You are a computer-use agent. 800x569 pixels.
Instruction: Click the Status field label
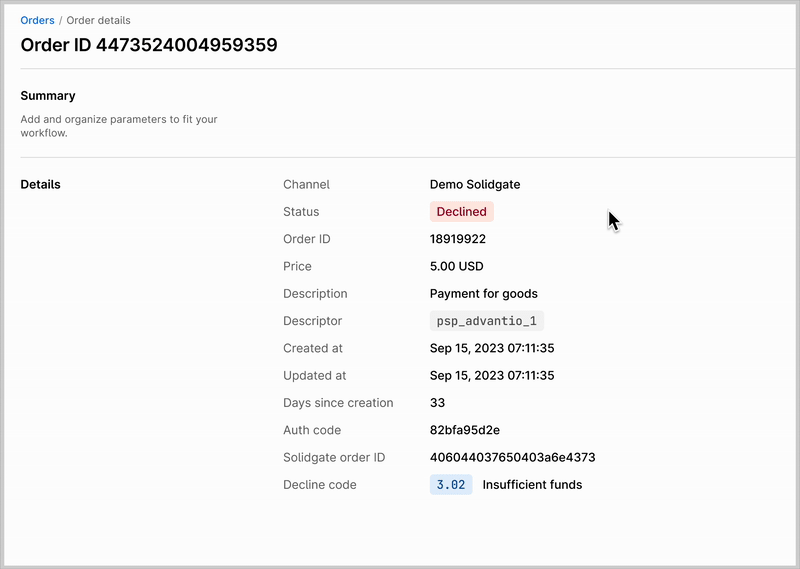(x=301, y=212)
